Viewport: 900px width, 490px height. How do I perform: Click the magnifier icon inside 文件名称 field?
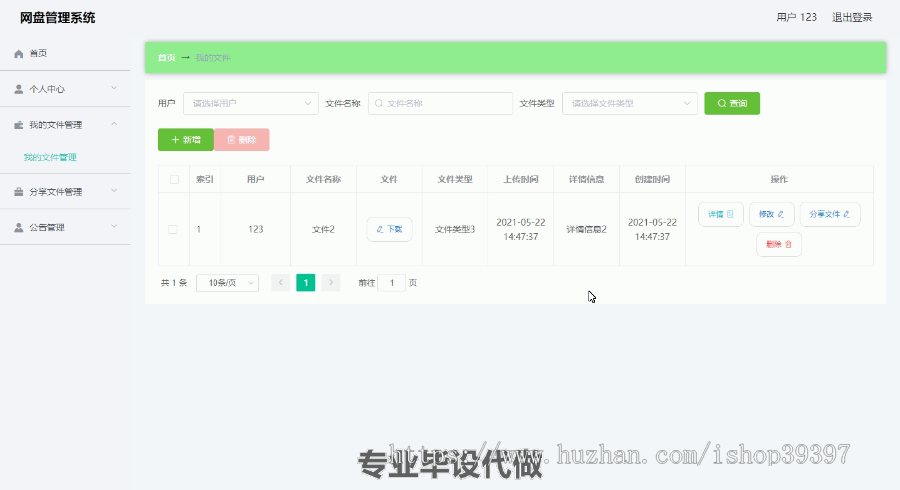379,103
